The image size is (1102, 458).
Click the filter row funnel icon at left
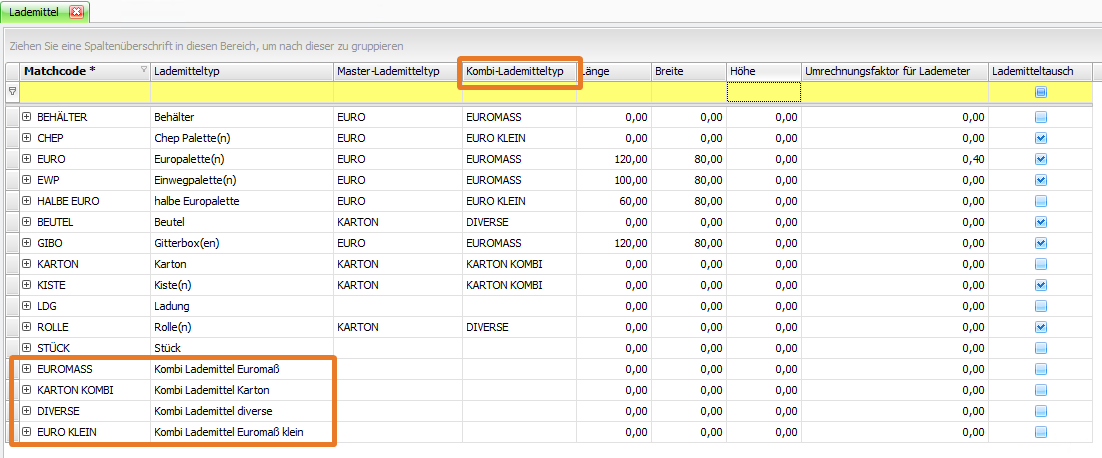pyautogui.click(x=12, y=92)
